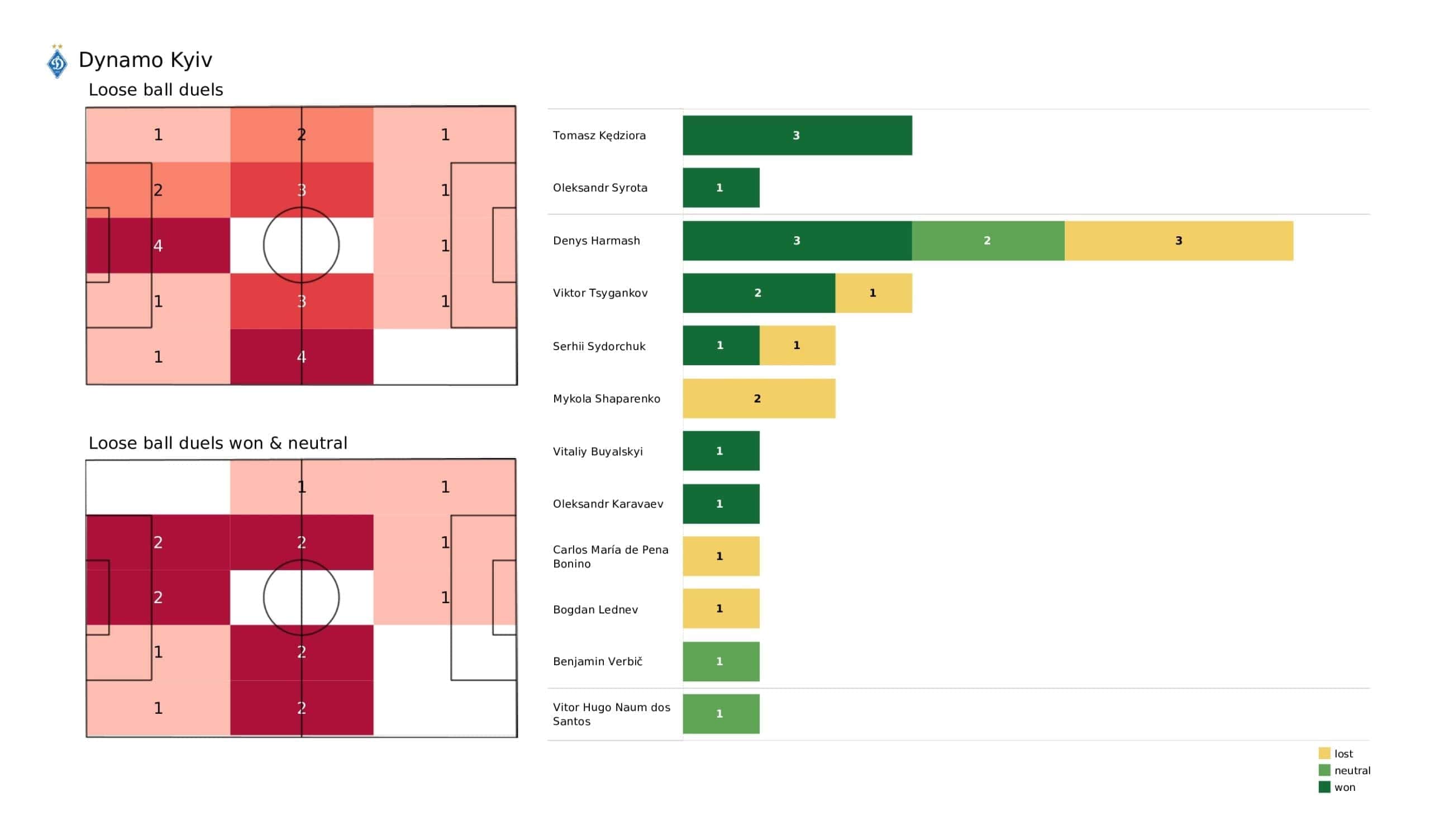Select Viktor Tsygankov's lost bar segment
The height and width of the screenshot is (840, 1430).
[x=873, y=293]
